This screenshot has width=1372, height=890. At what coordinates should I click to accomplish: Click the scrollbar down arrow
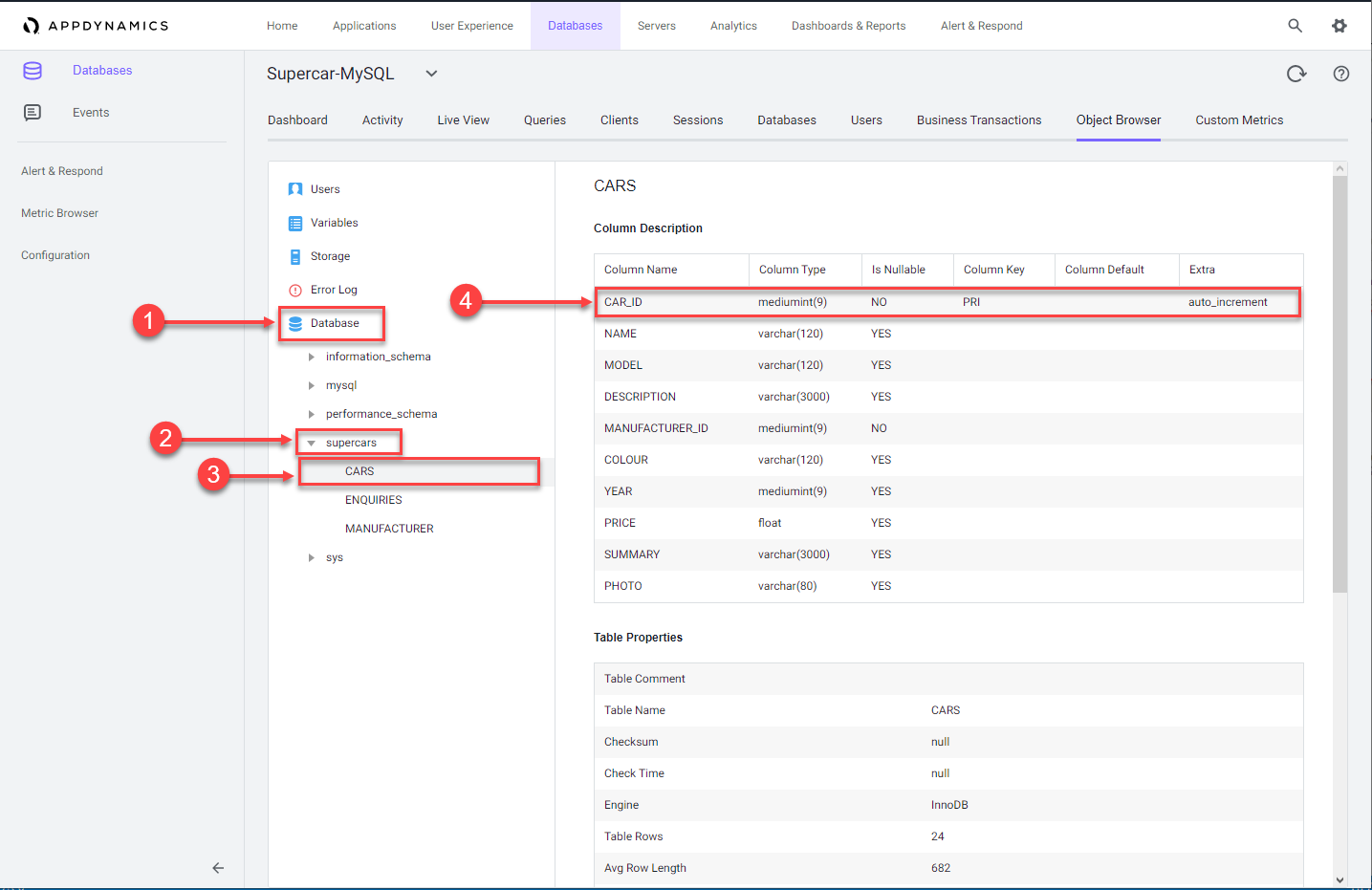(x=1339, y=880)
